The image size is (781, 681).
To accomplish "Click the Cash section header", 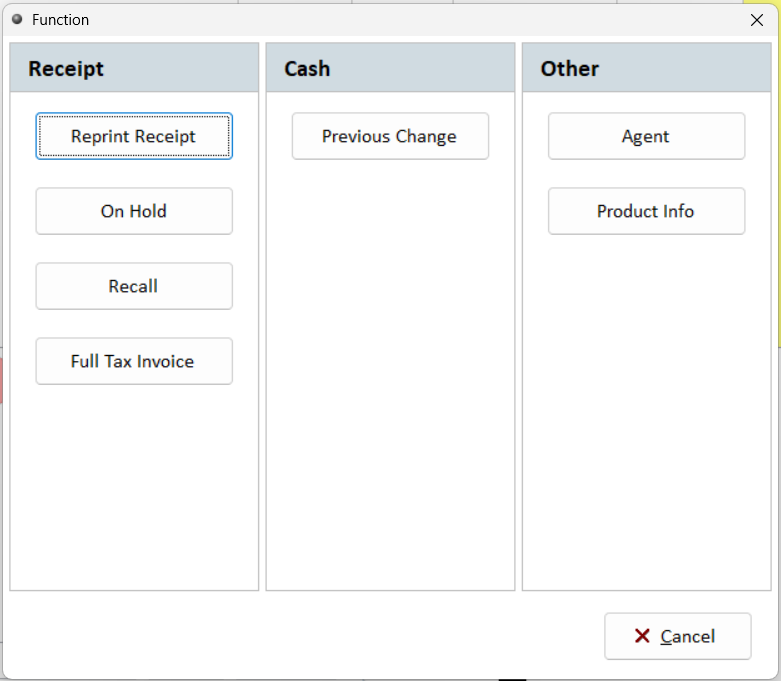I will point(307,69).
